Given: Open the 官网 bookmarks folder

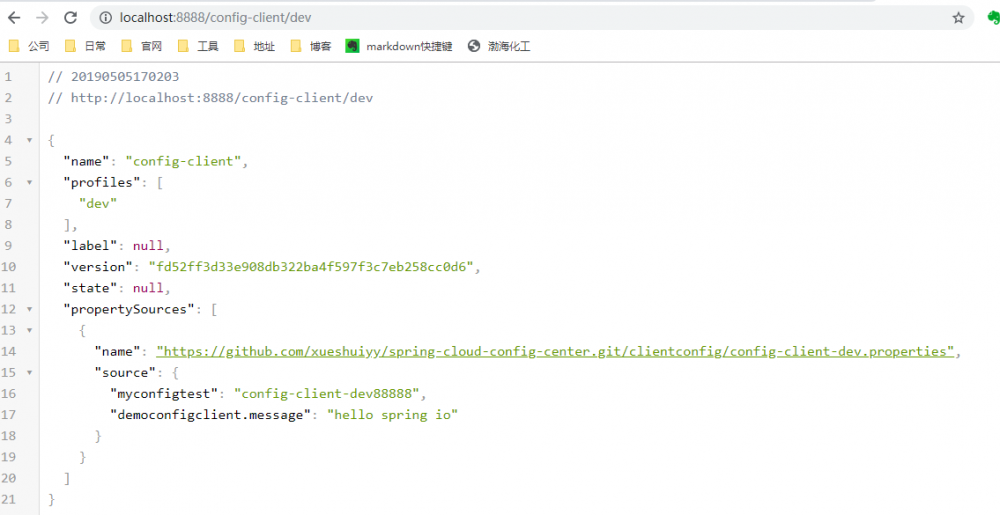Looking at the screenshot, I should coord(142,46).
